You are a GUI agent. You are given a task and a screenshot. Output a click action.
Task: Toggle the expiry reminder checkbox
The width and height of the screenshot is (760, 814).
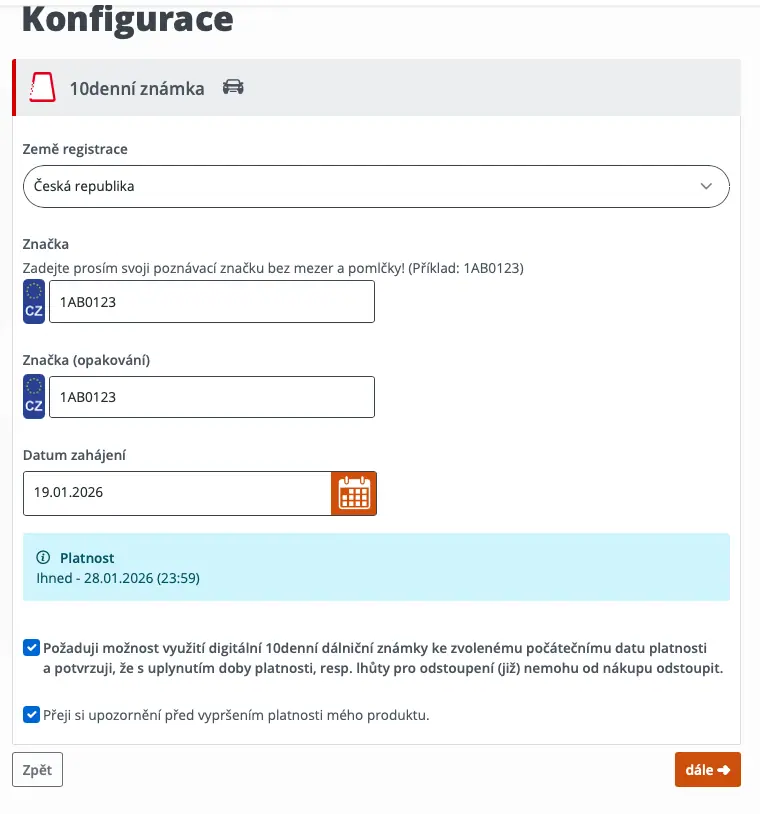pos(31,715)
